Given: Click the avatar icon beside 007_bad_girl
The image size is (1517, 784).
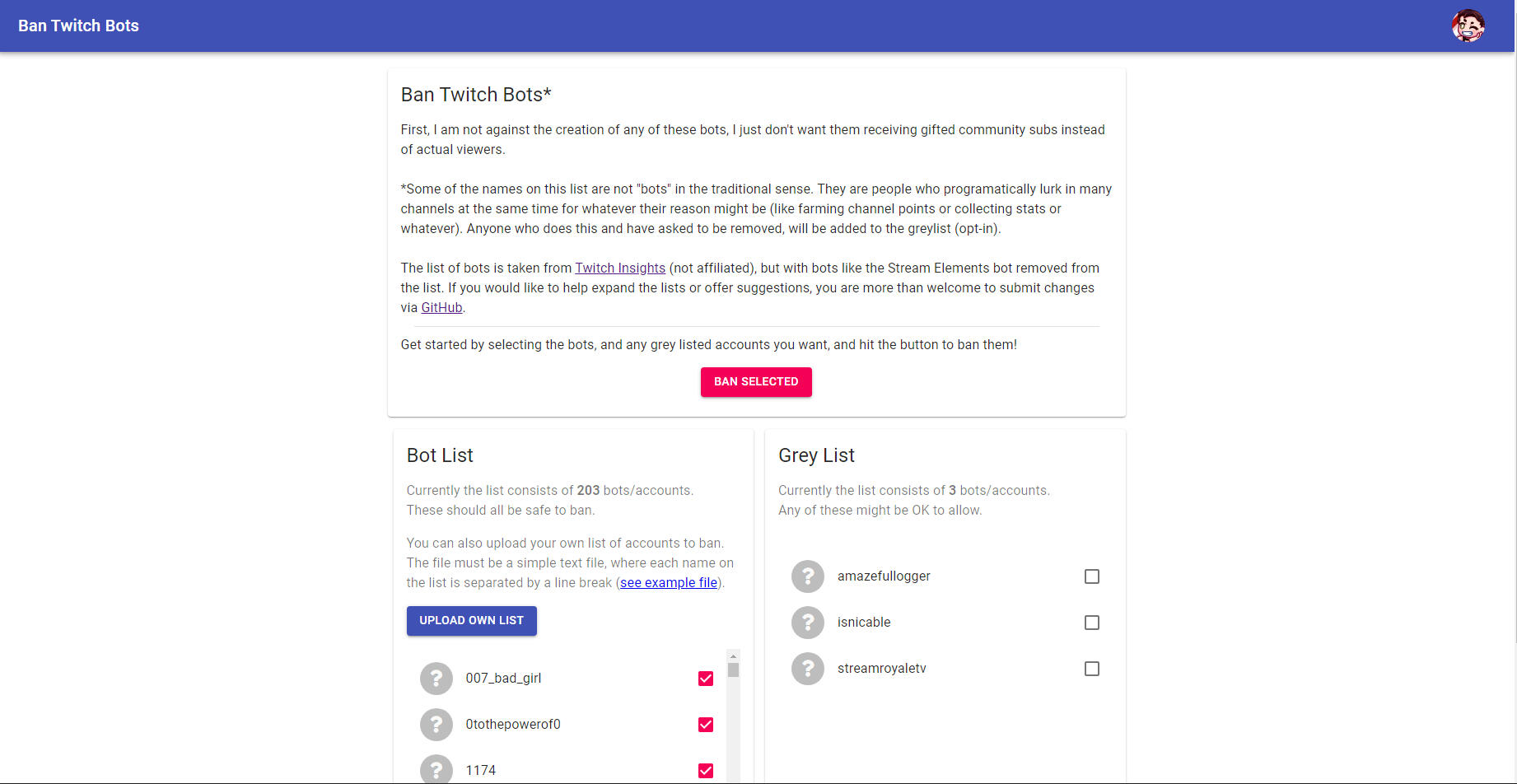Looking at the screenshot, I should coord(436,679).
